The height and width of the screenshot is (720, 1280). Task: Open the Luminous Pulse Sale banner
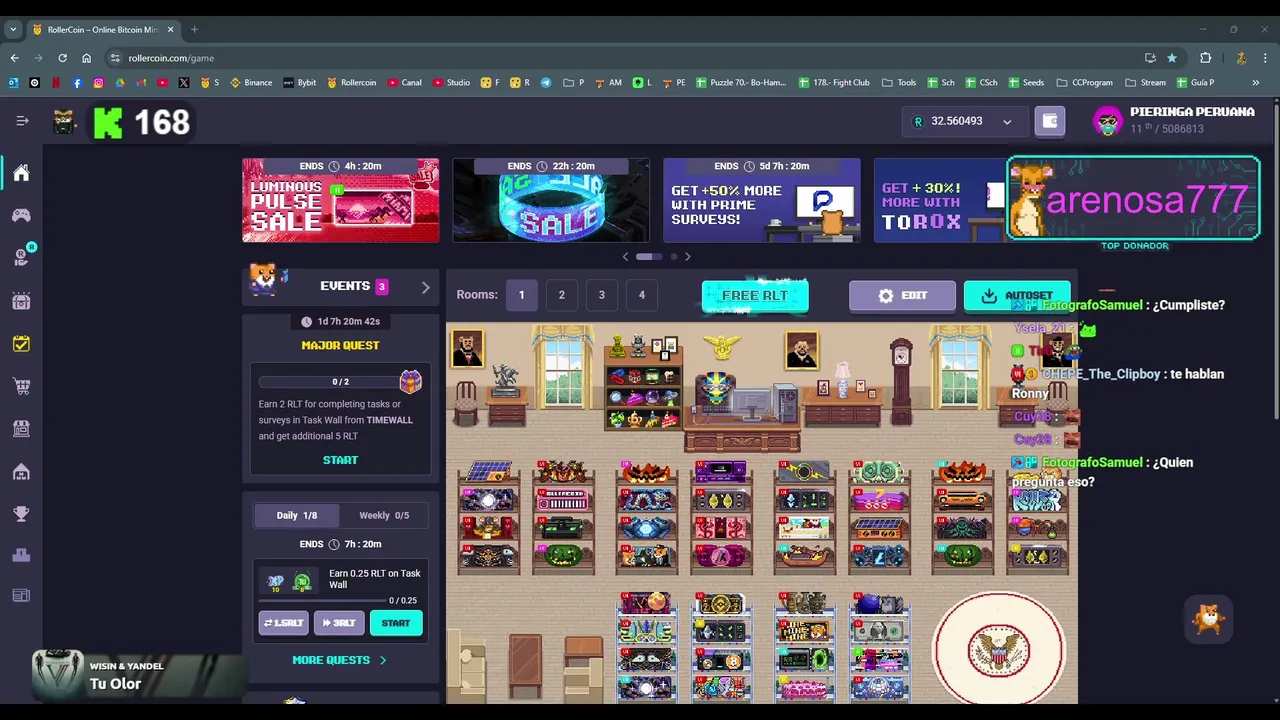(x=340, y=200)
